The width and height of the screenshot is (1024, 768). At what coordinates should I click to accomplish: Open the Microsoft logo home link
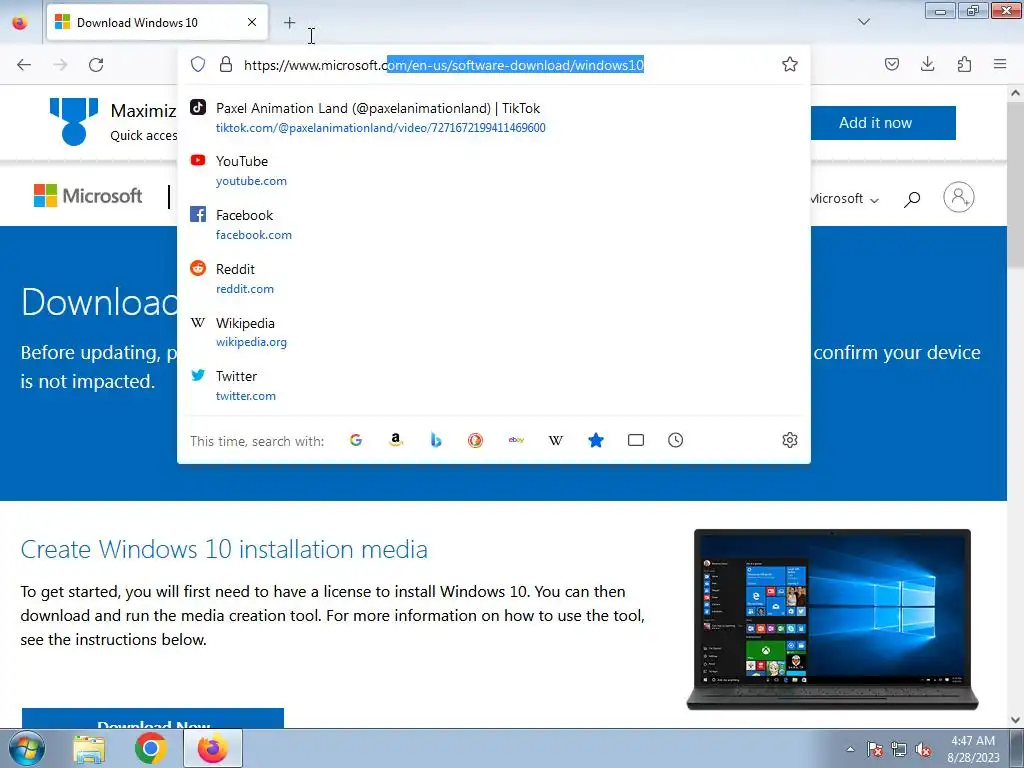click(88, 196)
